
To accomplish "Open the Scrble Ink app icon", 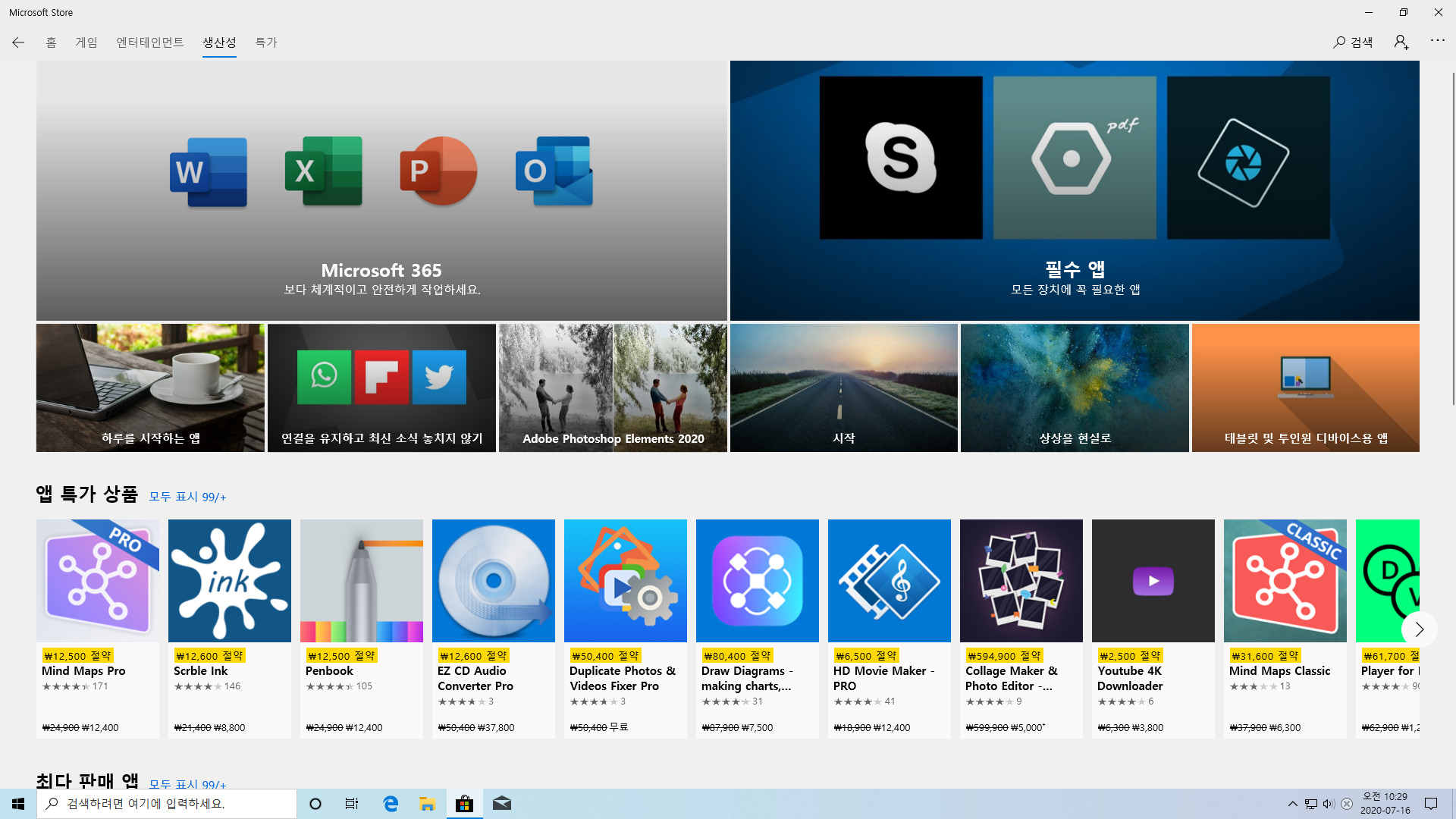I will click(x=230, y=581).
